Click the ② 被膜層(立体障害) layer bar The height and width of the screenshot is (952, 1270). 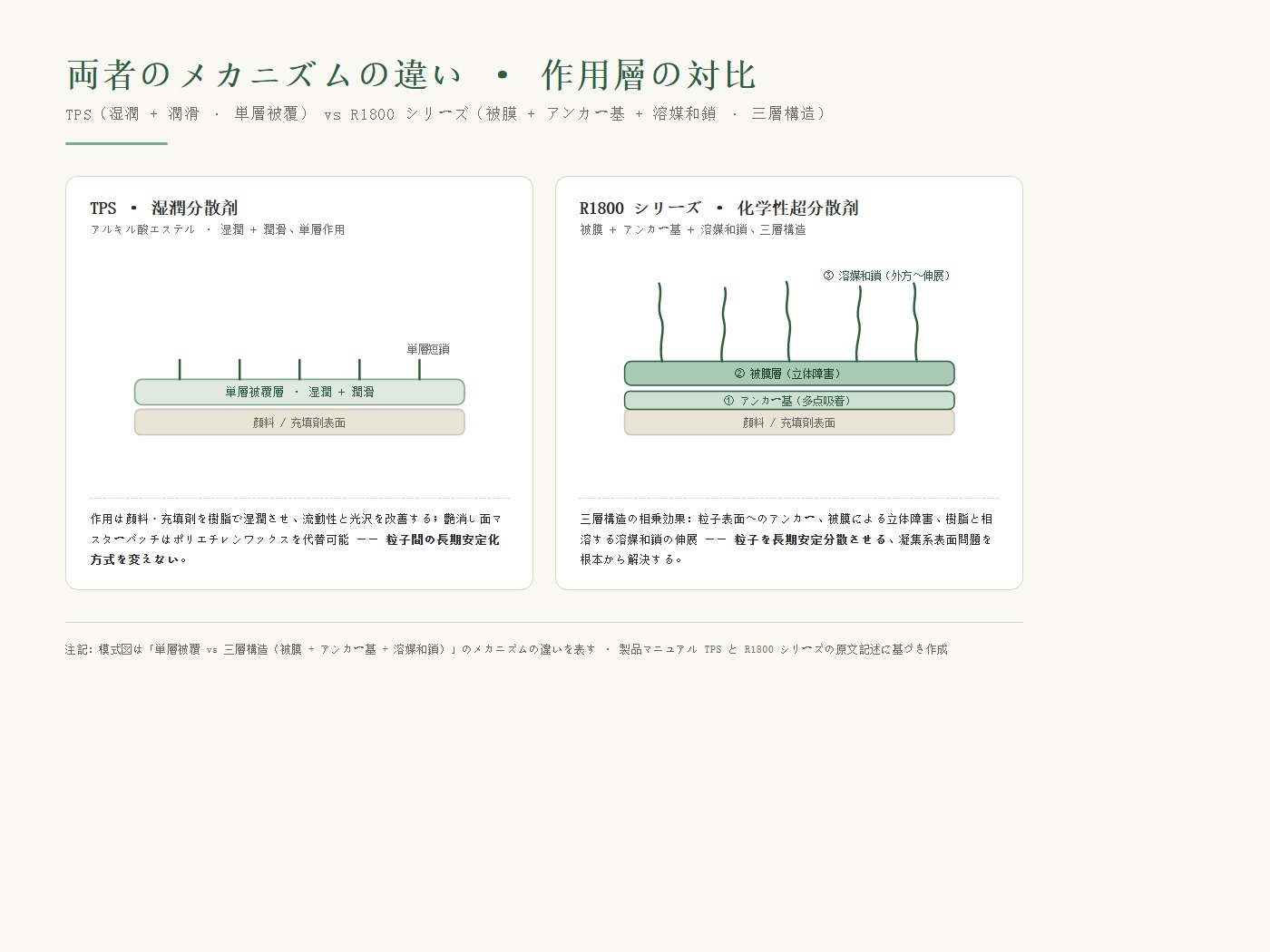[x=789, y=374]
